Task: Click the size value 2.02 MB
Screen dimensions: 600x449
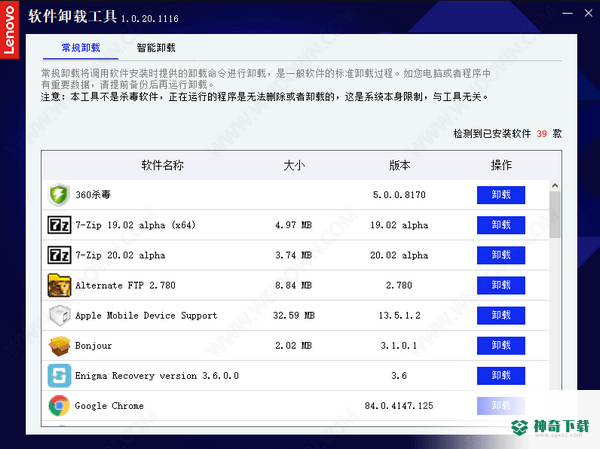Action: coord(293,346)
